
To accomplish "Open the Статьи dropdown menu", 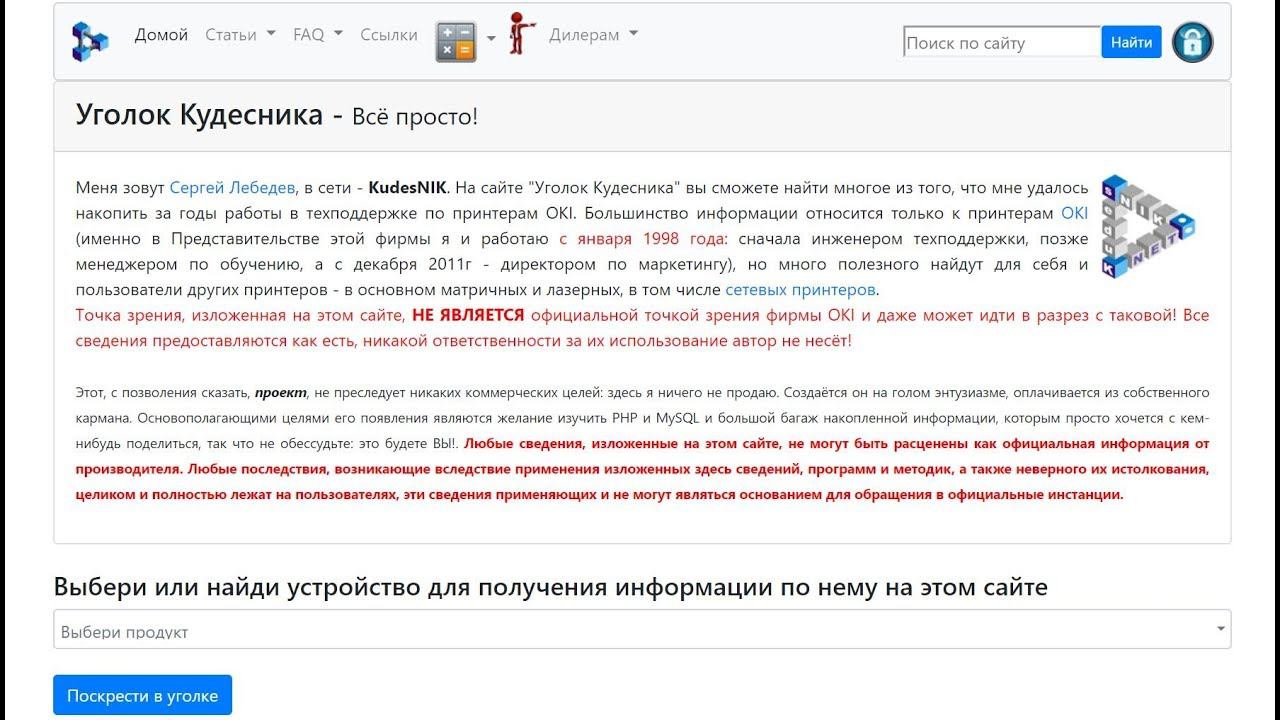I will [240, 35].
